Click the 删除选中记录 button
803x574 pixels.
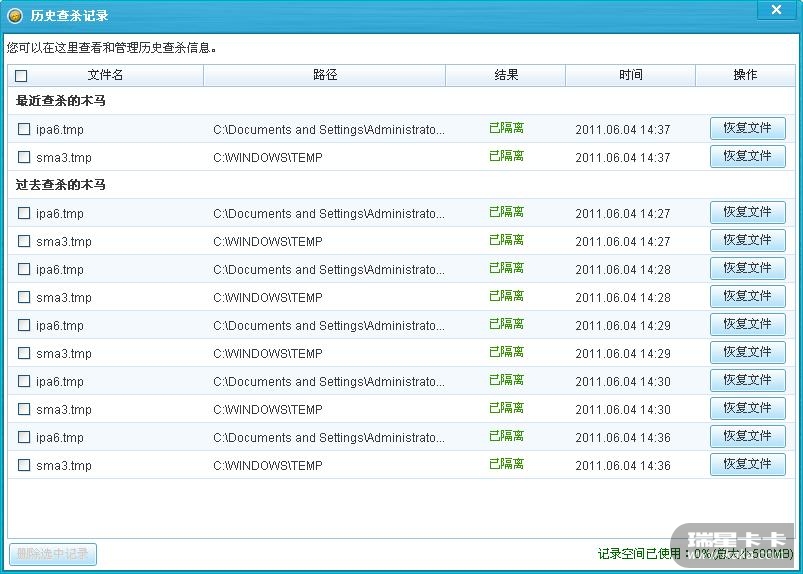pos(53,554)
